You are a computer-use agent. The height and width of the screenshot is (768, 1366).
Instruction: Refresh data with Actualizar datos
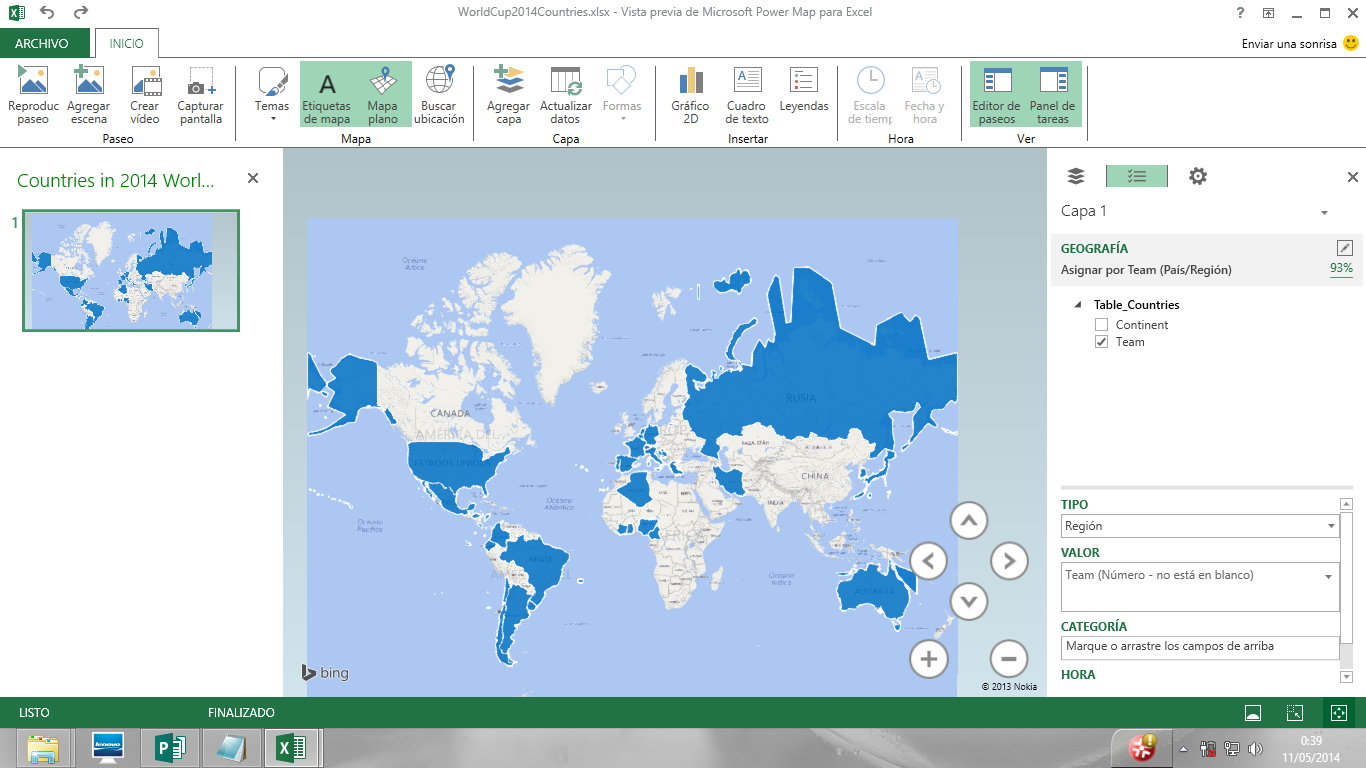point(566,95)
